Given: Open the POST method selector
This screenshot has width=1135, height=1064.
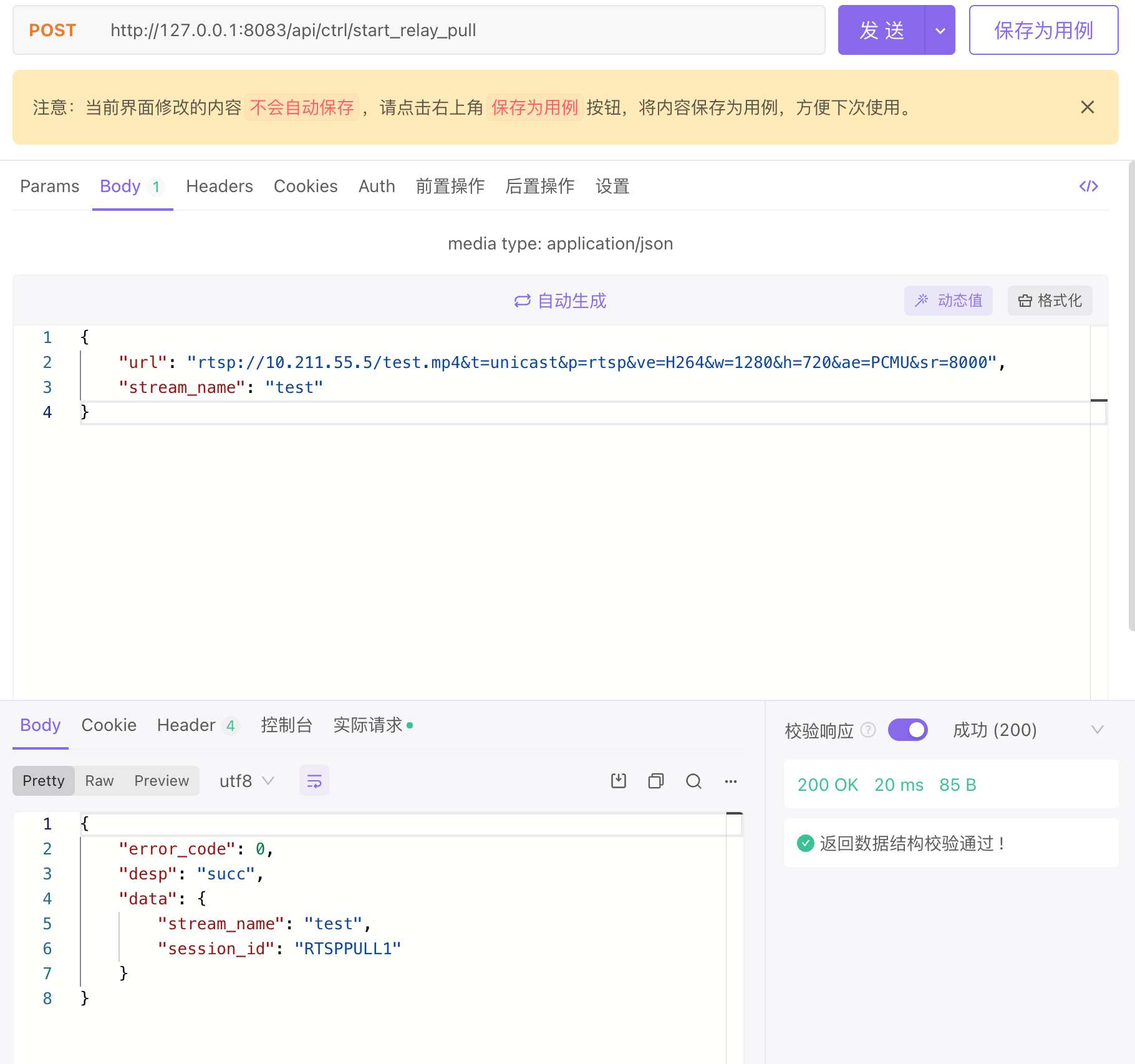Looking at the screenshot, I should tap(52, 30).
